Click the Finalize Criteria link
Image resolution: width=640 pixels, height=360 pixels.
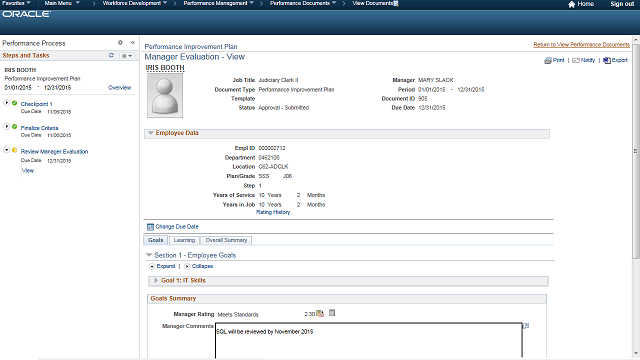tap(40, 128)
